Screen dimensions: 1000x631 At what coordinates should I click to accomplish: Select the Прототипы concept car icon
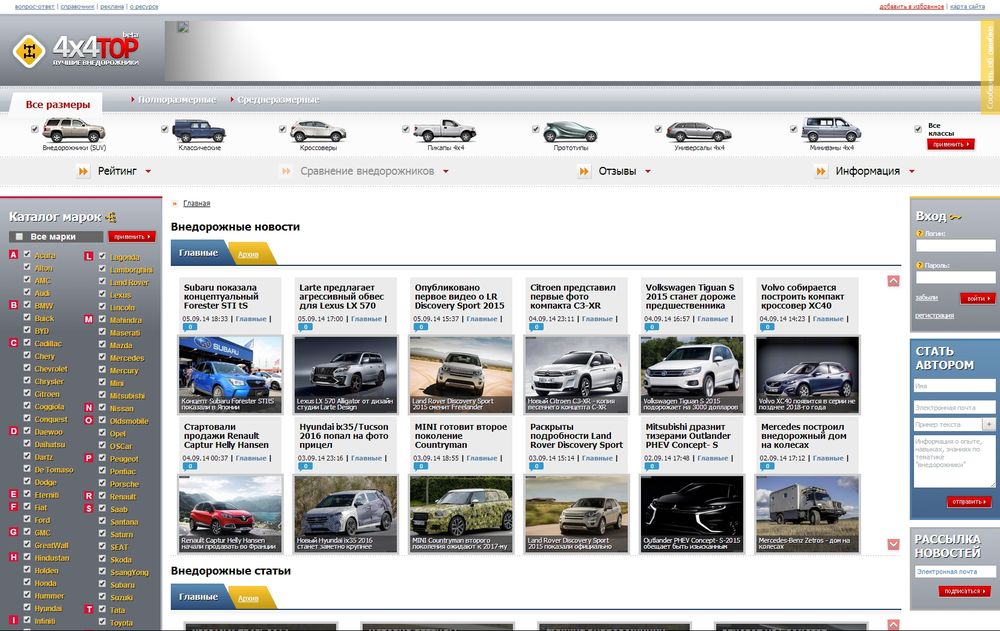pyautogui.click(x=570, y=131)
